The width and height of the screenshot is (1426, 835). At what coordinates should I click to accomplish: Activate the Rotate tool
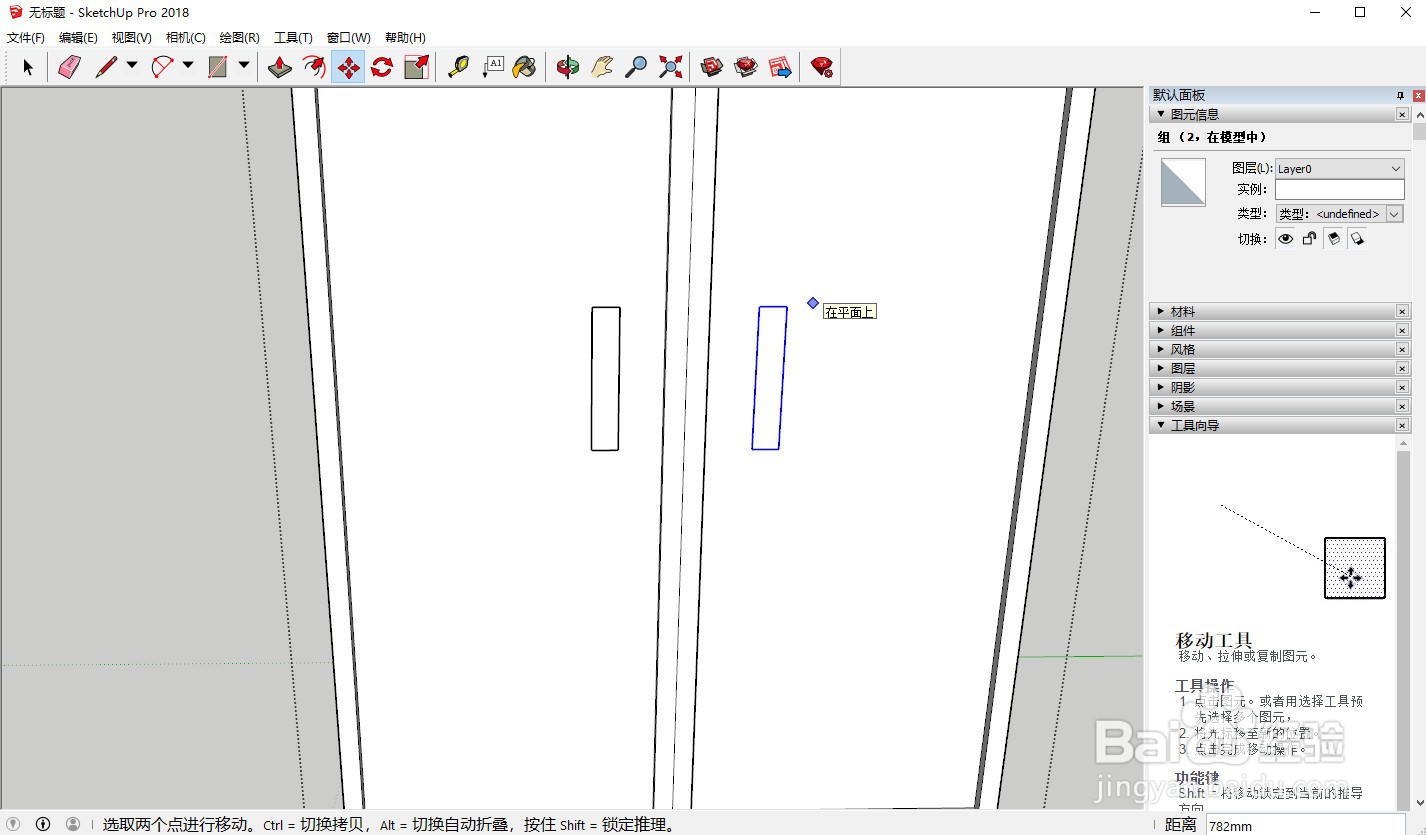(x=382, y=67)
